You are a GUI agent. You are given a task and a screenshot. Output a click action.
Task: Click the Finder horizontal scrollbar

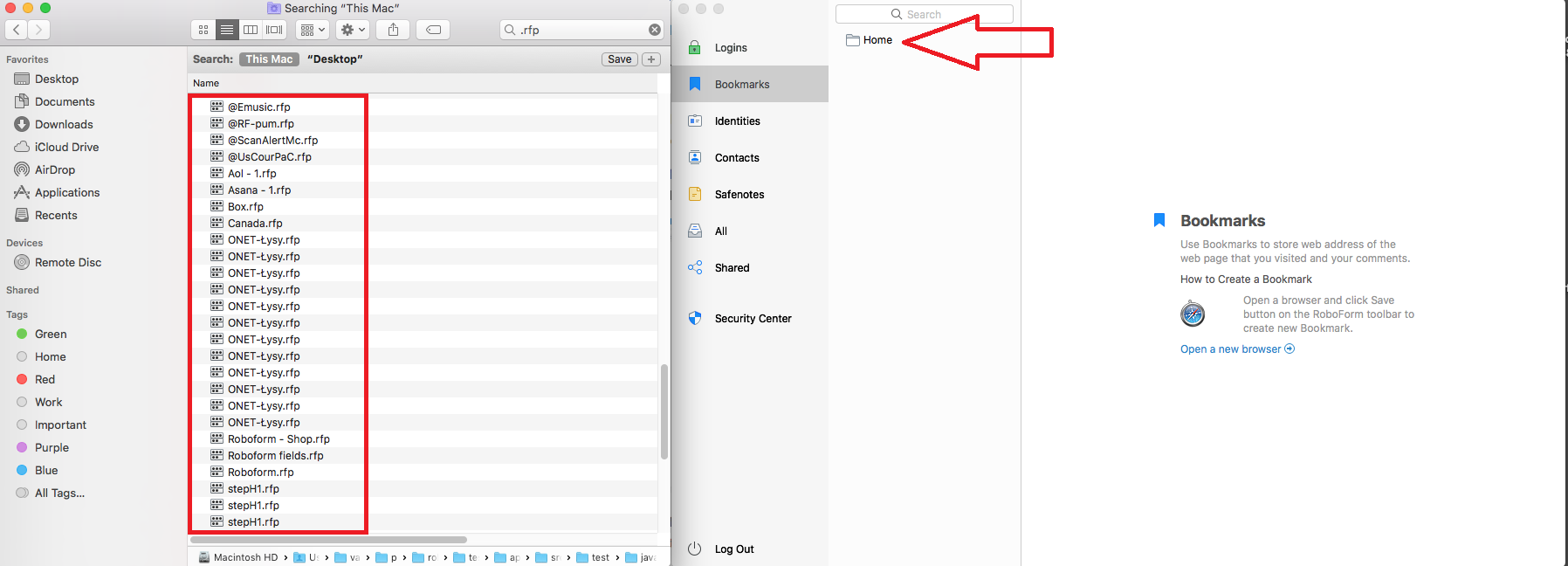[328, 540]
